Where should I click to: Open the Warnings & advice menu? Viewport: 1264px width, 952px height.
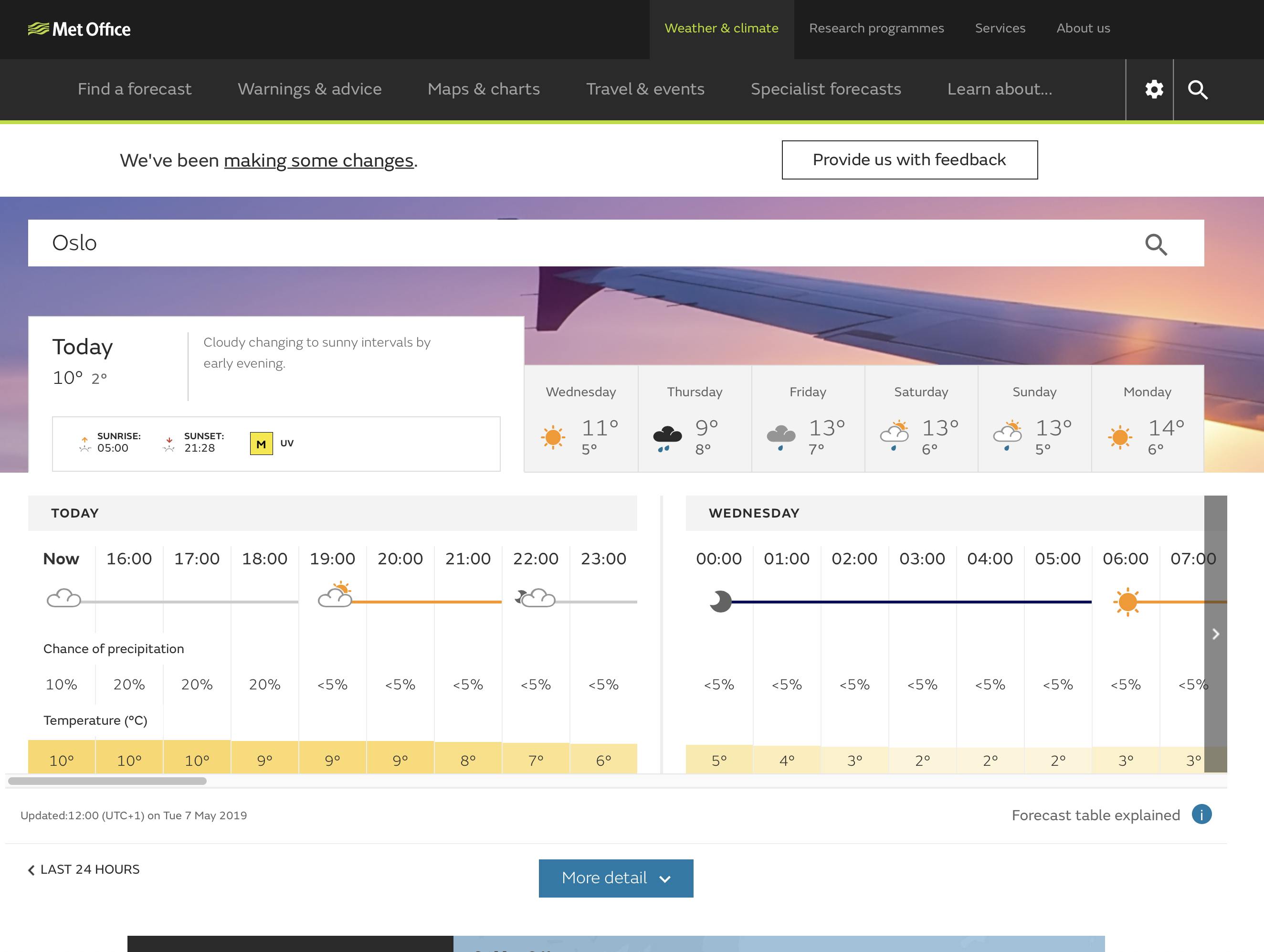pos(309,89)
